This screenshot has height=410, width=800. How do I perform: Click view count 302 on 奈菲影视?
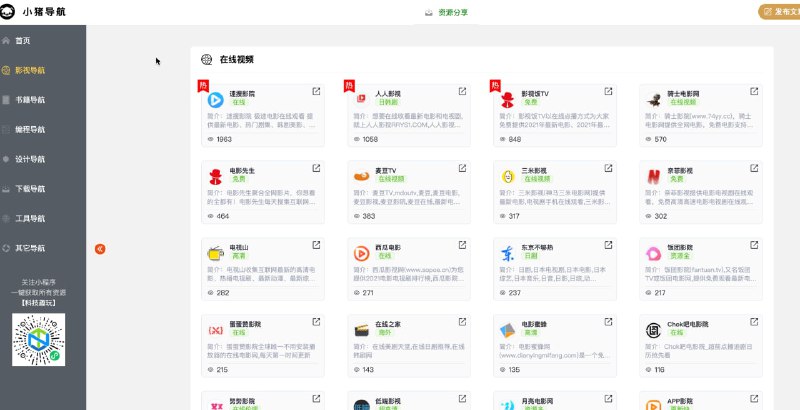pyautogui.click(x=660, y=216)
